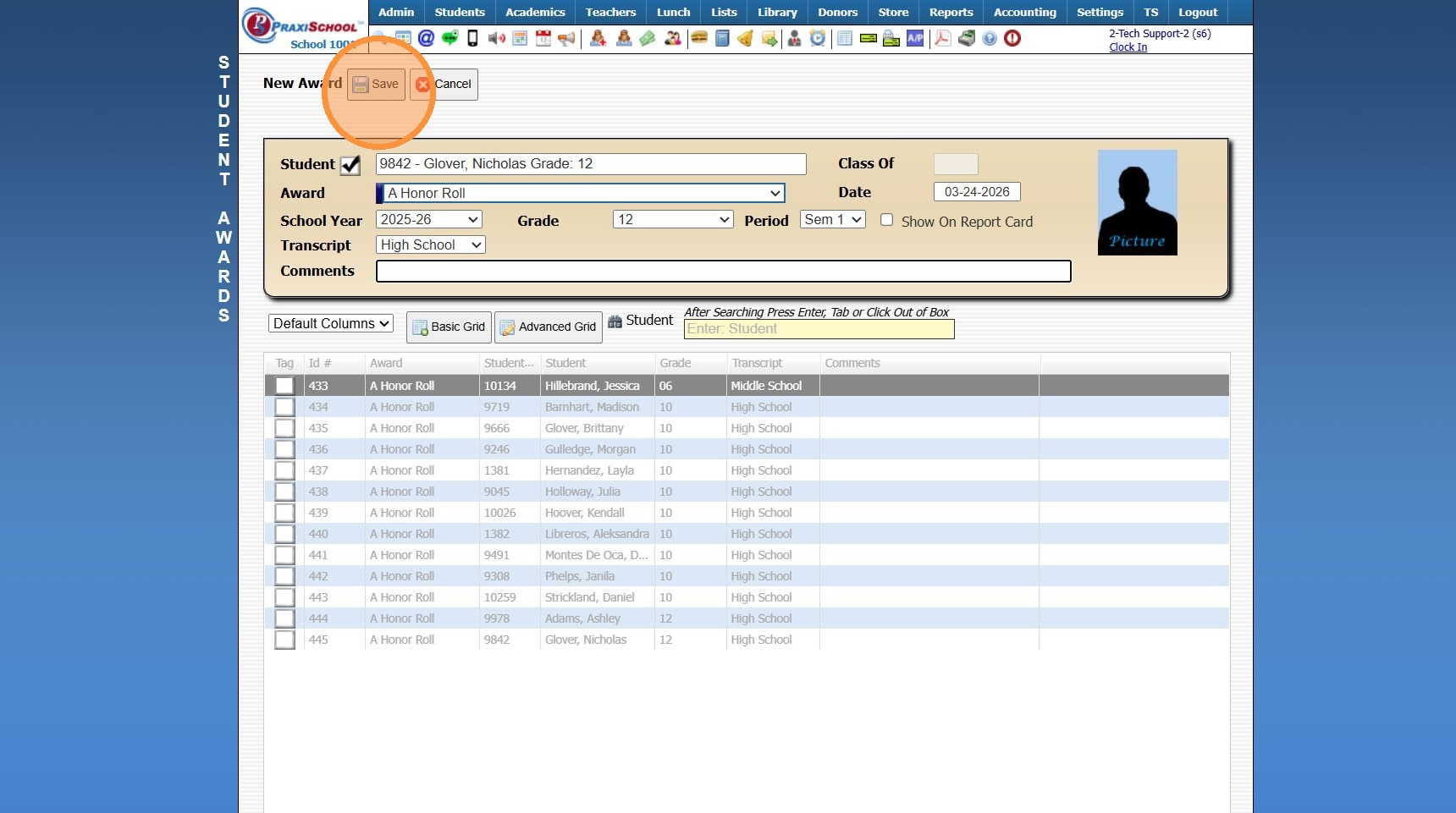Click the note with green arrow icon
The height and width of the screenshot is (813, 1456).
(x=769, y=38)
